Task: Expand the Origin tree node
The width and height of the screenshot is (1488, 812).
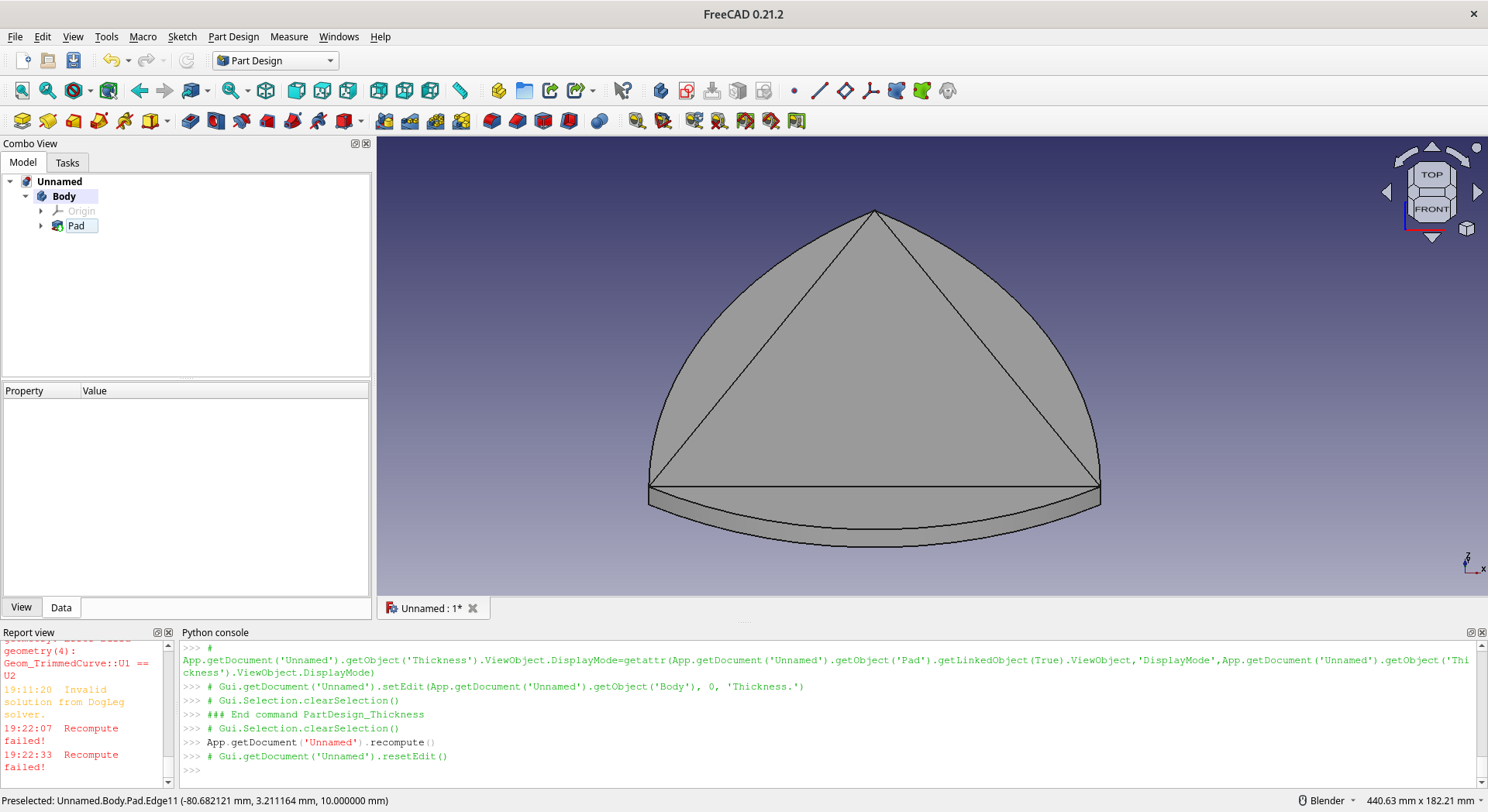Action: click(x=41, y=212)
